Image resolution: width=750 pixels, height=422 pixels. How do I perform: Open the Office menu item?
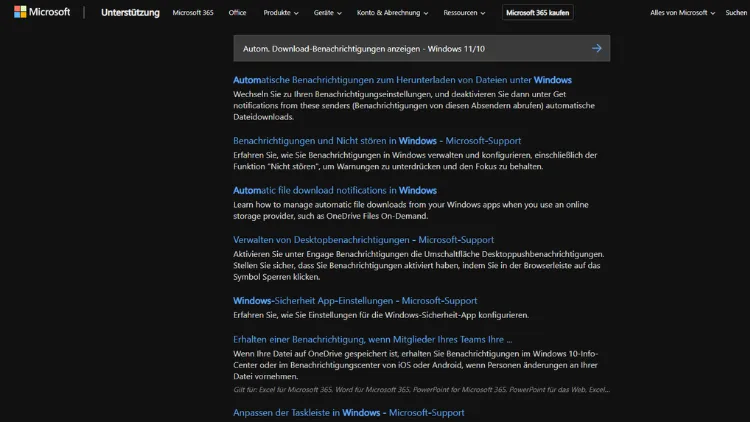(237, 13)
